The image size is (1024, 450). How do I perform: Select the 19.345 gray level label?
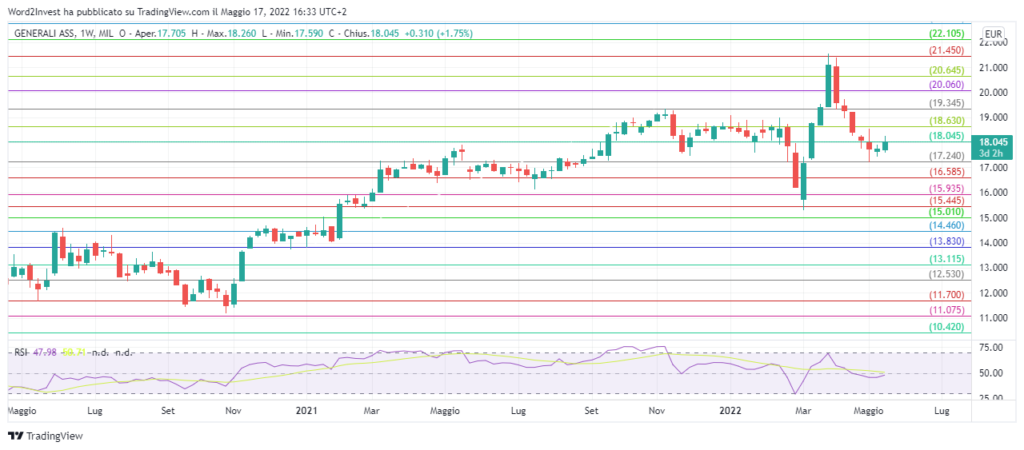(x=945, y=103)
